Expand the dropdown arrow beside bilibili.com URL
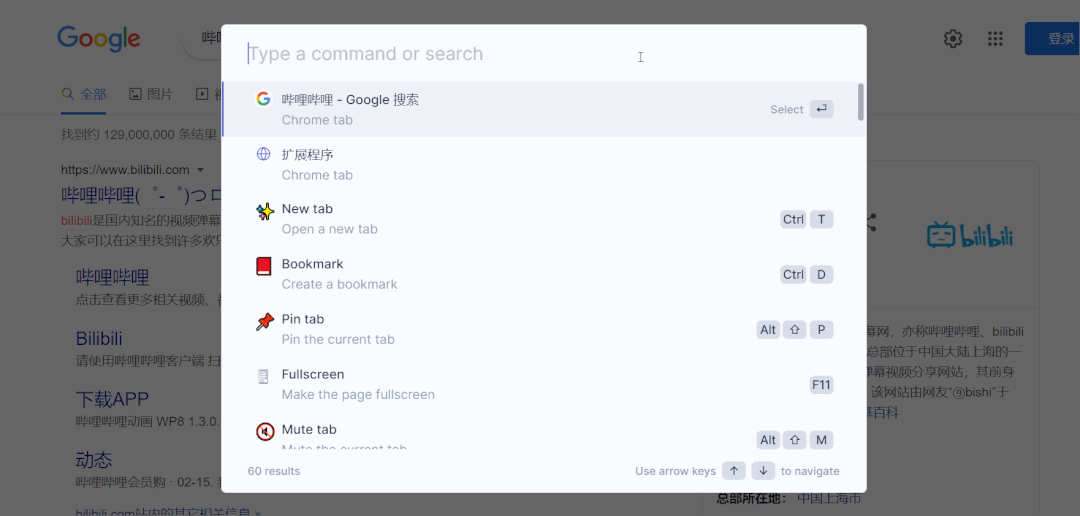1080x516 pixels. [x=200, y=170]
